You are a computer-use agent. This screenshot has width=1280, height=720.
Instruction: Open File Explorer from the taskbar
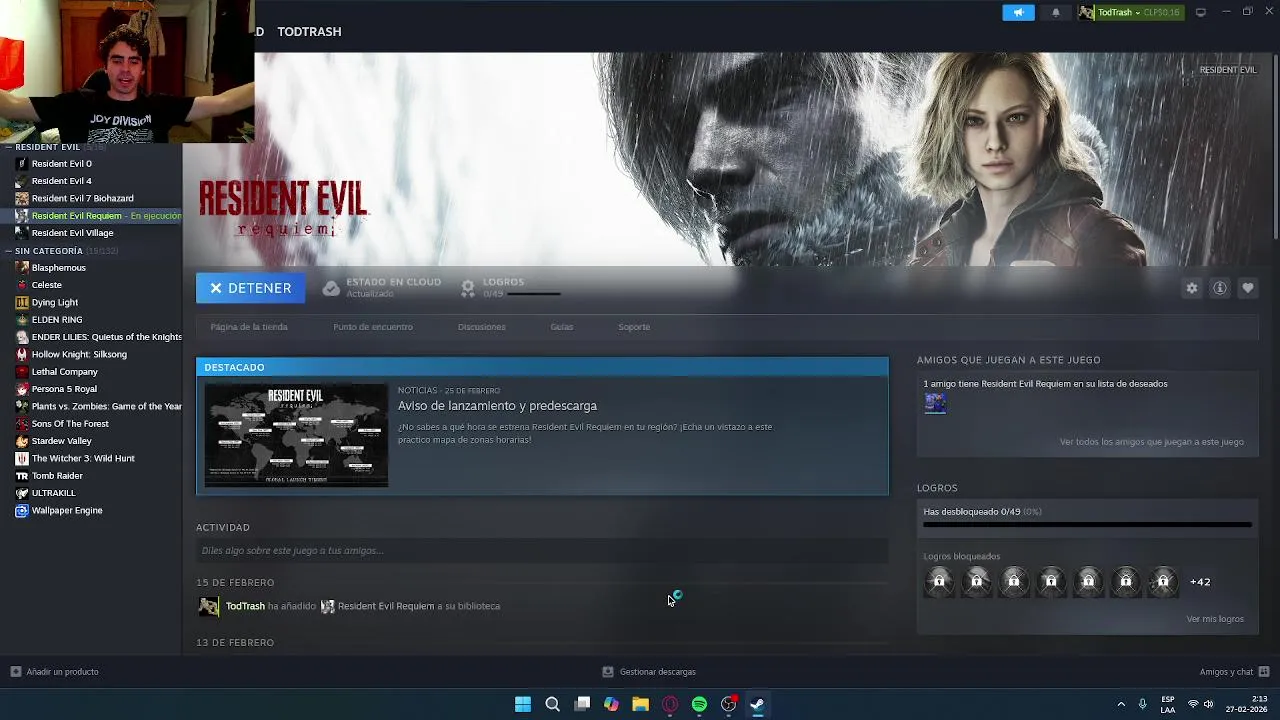pyautogui.click(x=640, y=704)
